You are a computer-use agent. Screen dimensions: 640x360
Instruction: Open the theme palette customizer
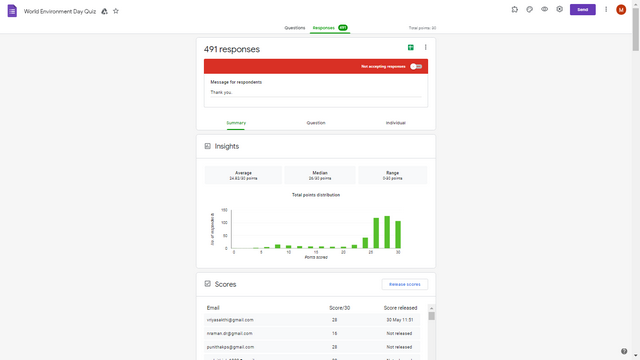529,9
